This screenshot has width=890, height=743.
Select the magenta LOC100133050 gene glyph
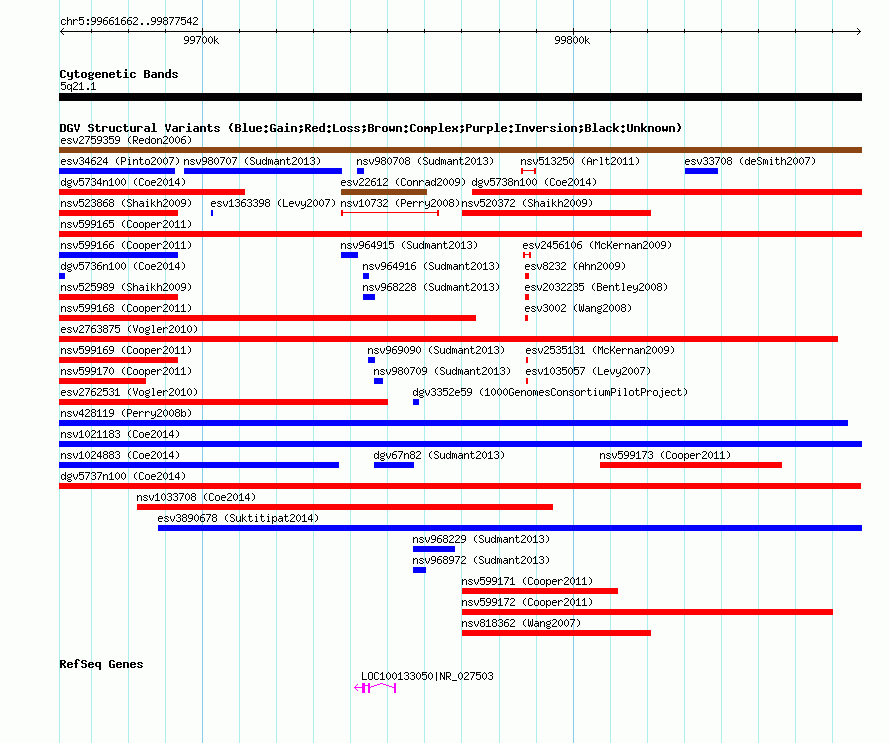[x=375, y=688]
